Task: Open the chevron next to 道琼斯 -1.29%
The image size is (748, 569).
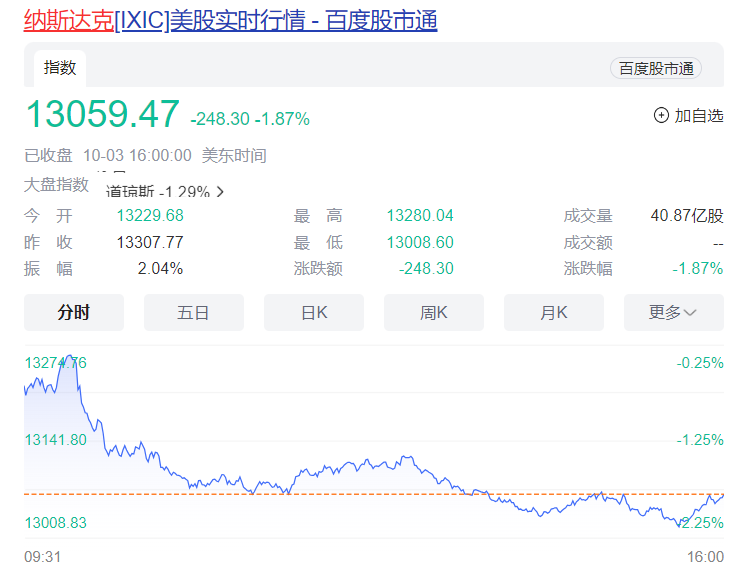Action: pos(220,192)
